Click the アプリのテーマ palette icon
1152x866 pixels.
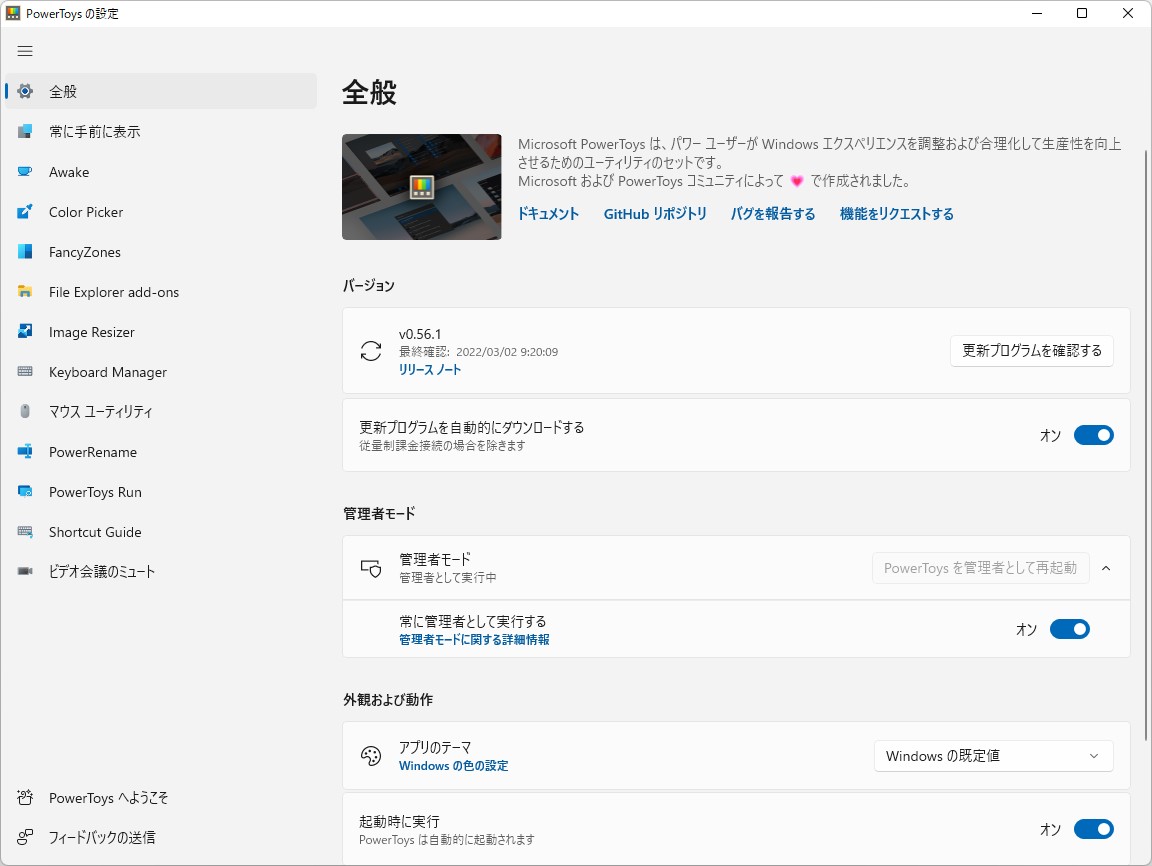click(371, 756)
